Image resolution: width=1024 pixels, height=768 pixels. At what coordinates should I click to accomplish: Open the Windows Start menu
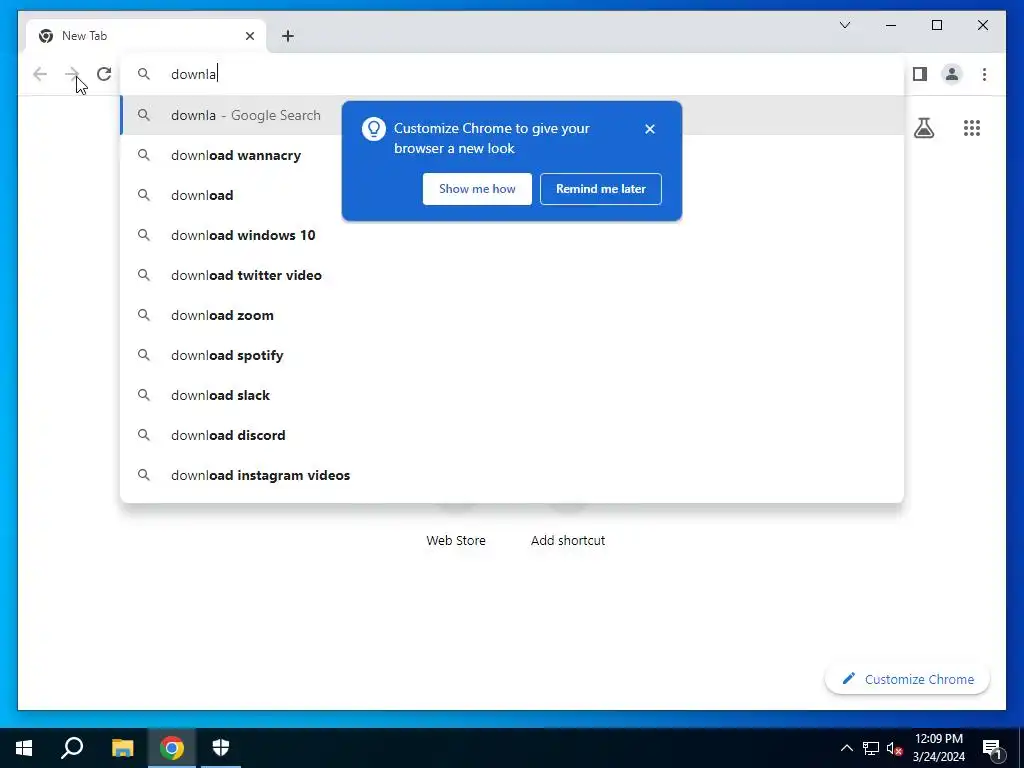click(x=24, y=748)
